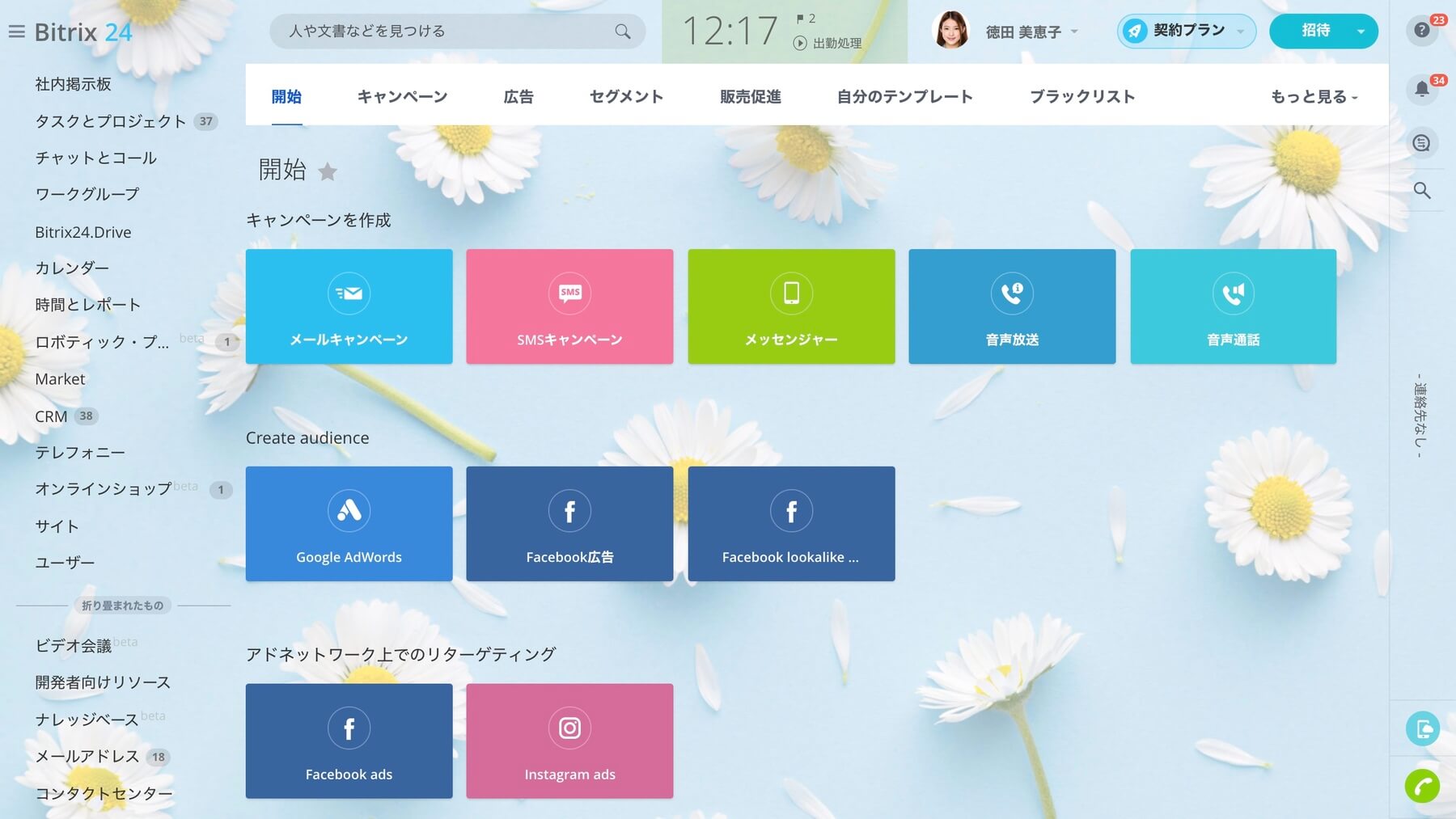Click the Bitrix 24 logo
This screenshot has height=819, width=1456.
[x=83, y=32]
